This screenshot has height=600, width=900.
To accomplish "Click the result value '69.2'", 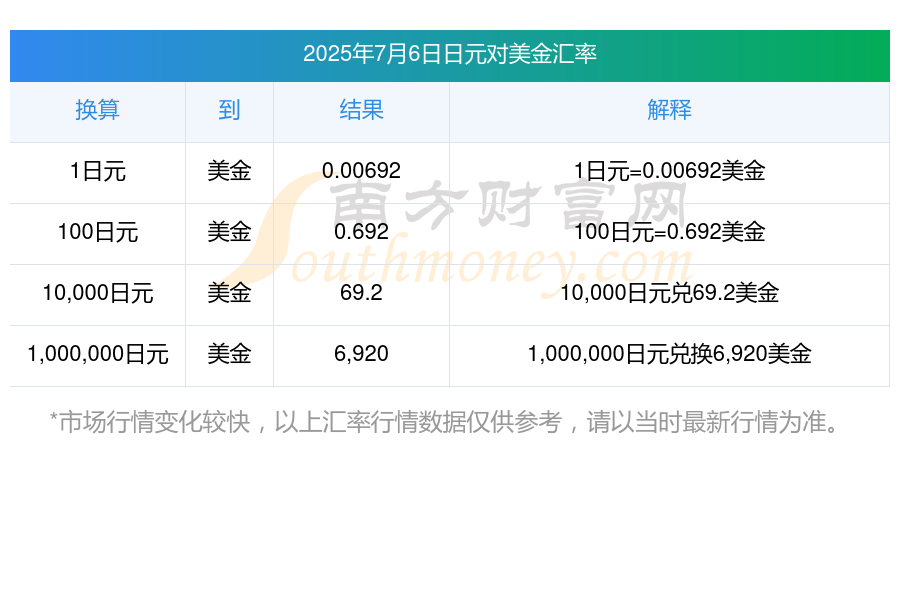I will point(361,292).
